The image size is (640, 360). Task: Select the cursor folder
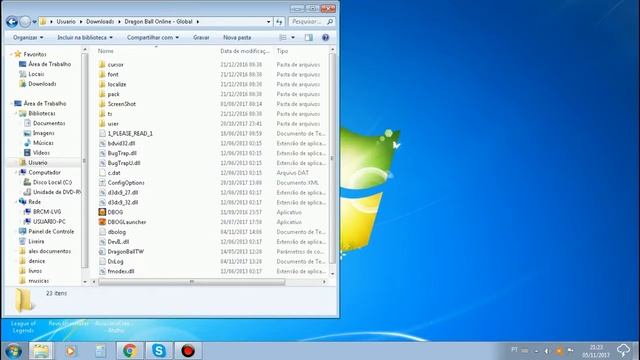tap(116, 64)
